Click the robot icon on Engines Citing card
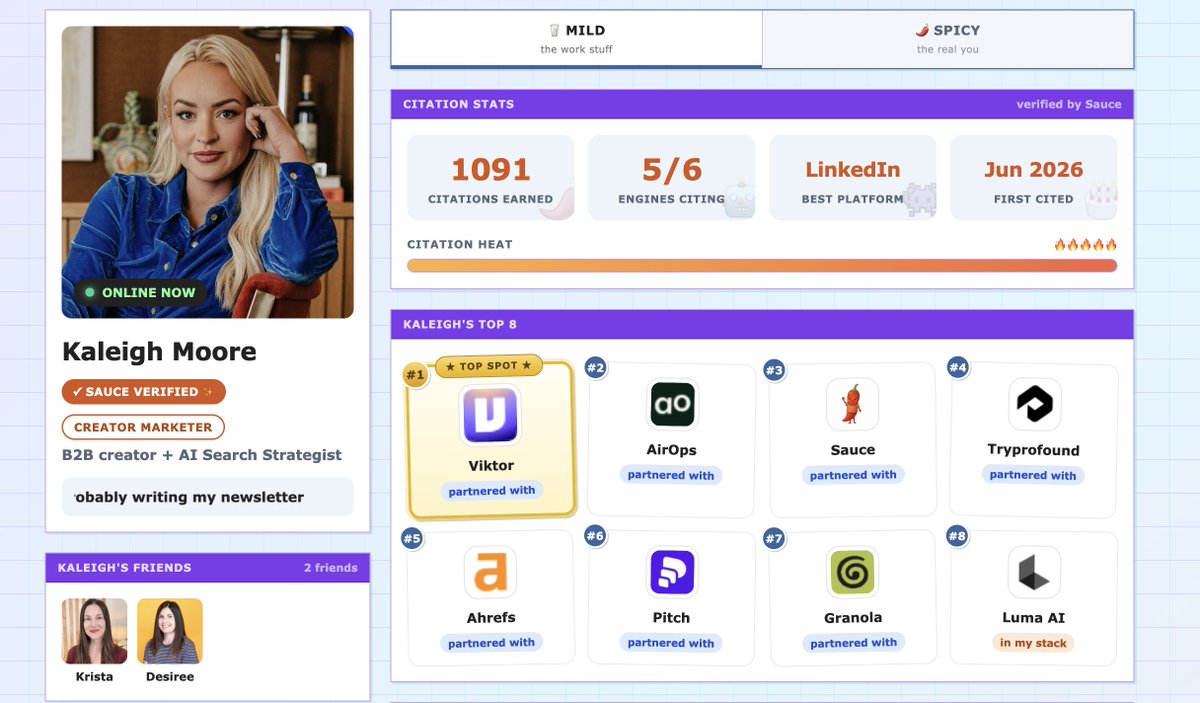Image resolution: width=1200 pixels, height=703 pixels. pos(740,201)
